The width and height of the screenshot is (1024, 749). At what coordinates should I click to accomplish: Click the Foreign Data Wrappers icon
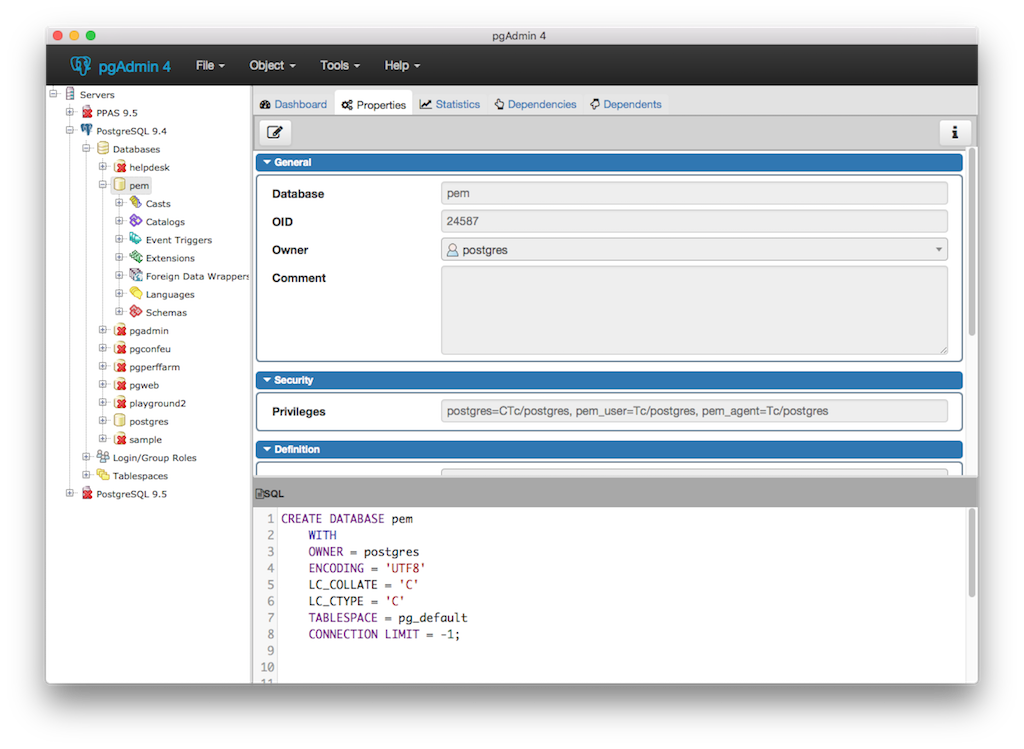136,275
